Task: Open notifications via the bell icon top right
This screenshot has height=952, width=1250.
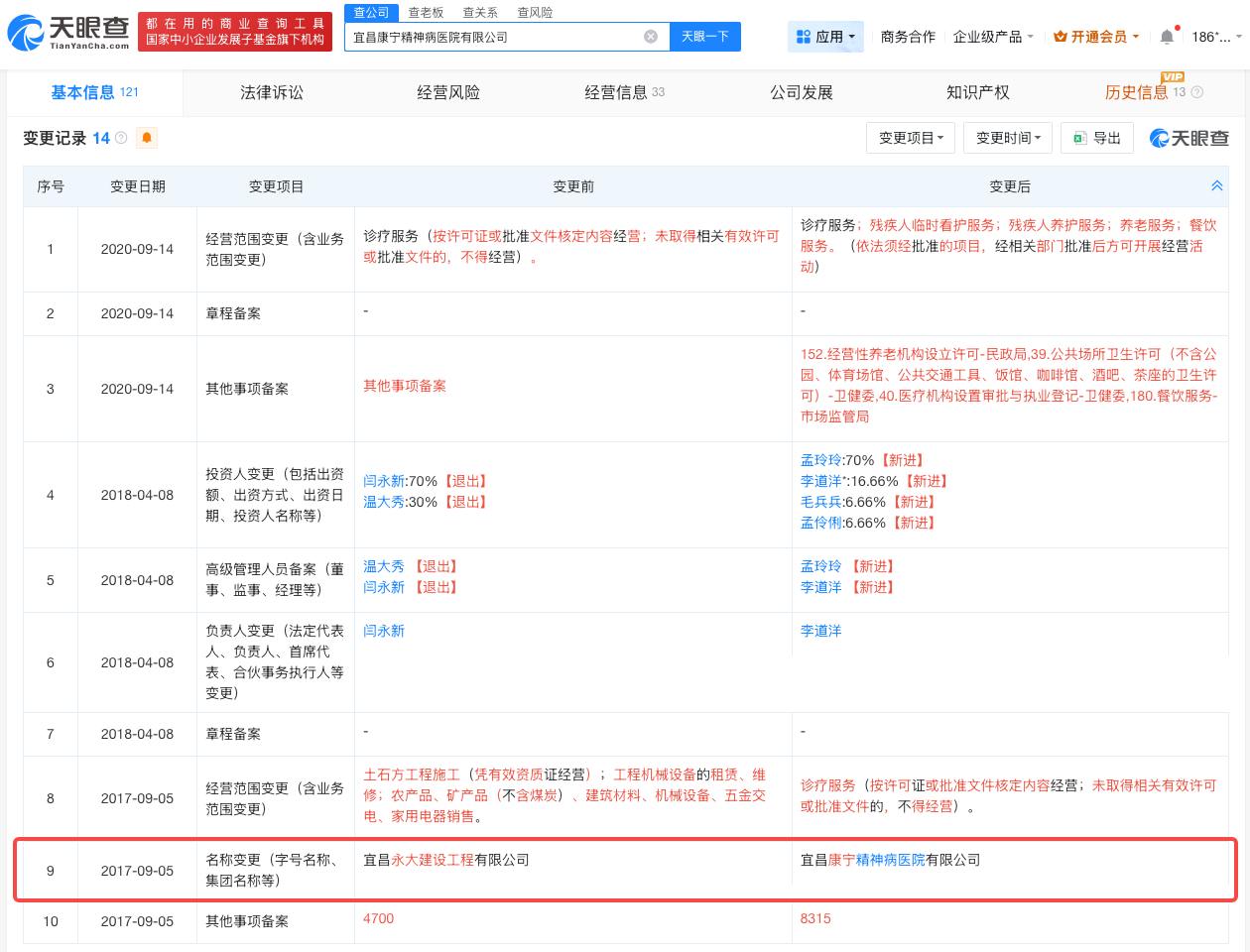Action: pyautogui.click(x=1167, y=34)
